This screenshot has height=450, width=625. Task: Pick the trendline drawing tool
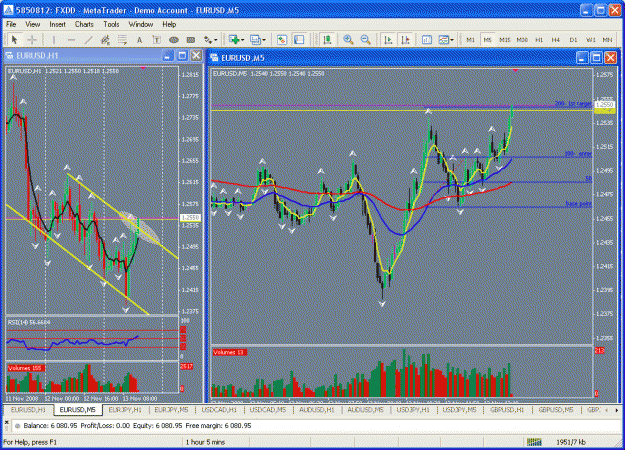88,40
